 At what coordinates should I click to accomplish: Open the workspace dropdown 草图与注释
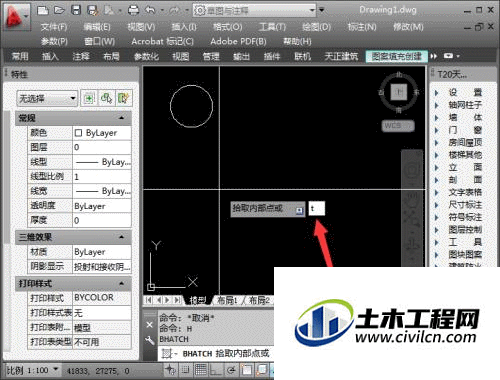[254, 10]
